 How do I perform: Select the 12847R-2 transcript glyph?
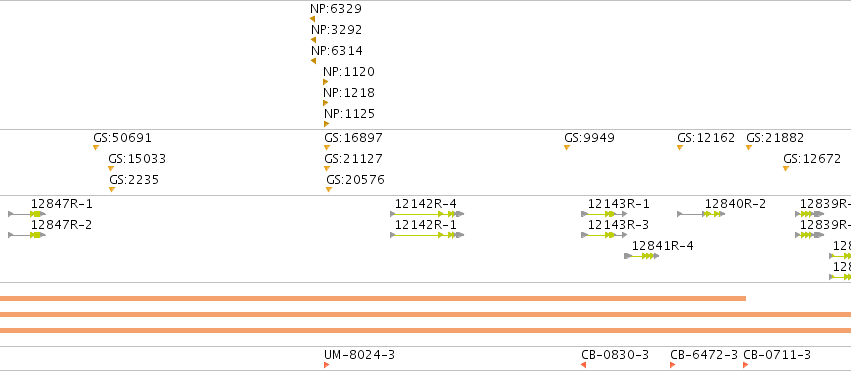(27, 235)
